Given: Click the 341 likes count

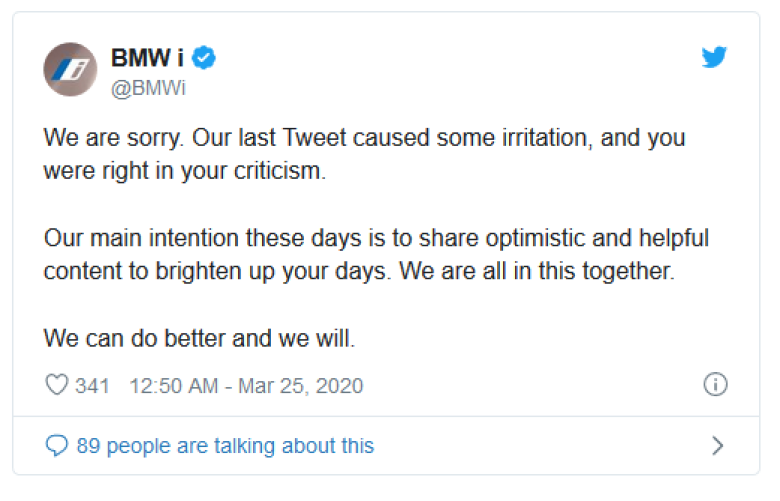Looking at the screenshot, I should click(x=92, y=386).
